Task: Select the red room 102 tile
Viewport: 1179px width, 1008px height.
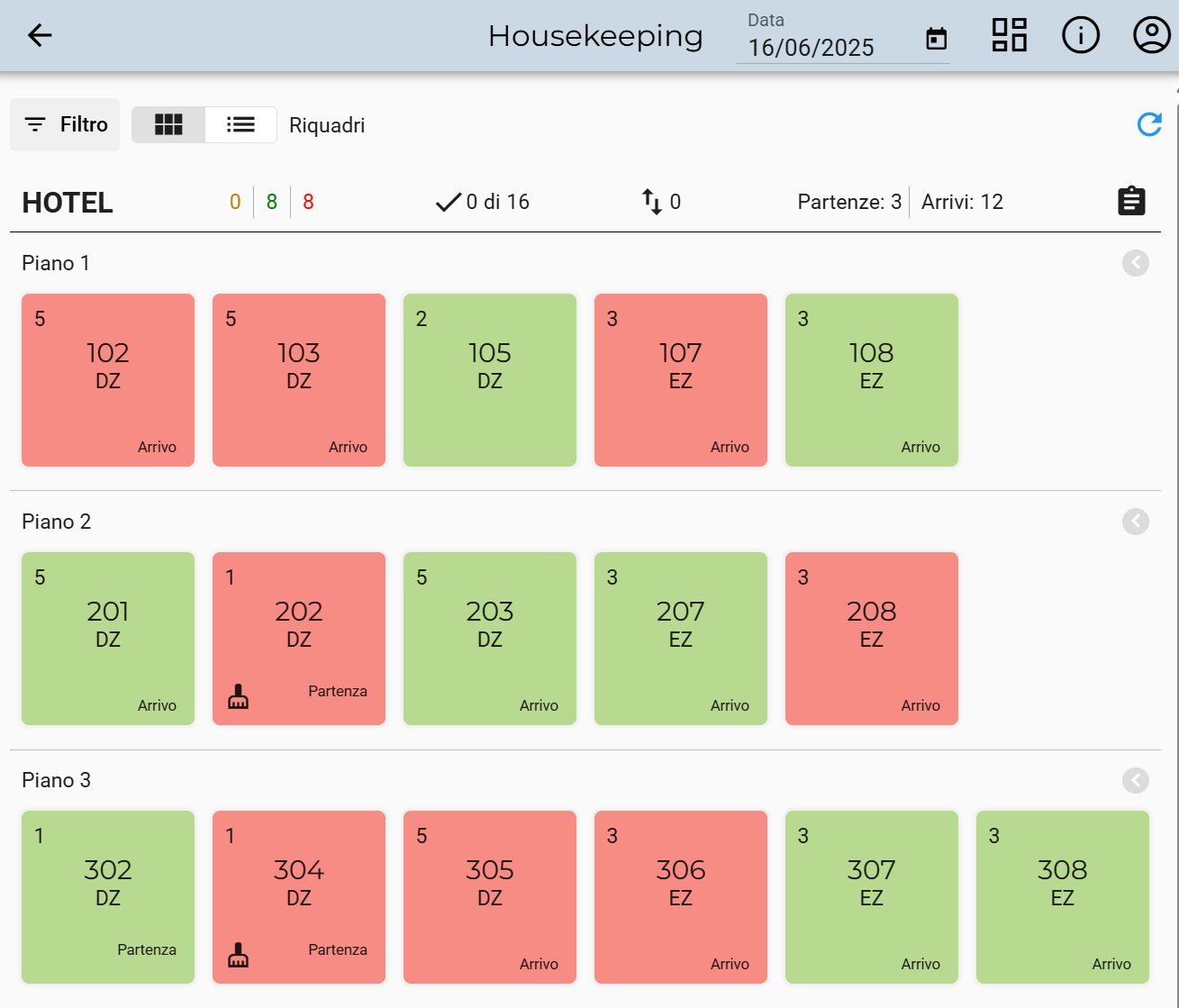Action: pos(108,379)
